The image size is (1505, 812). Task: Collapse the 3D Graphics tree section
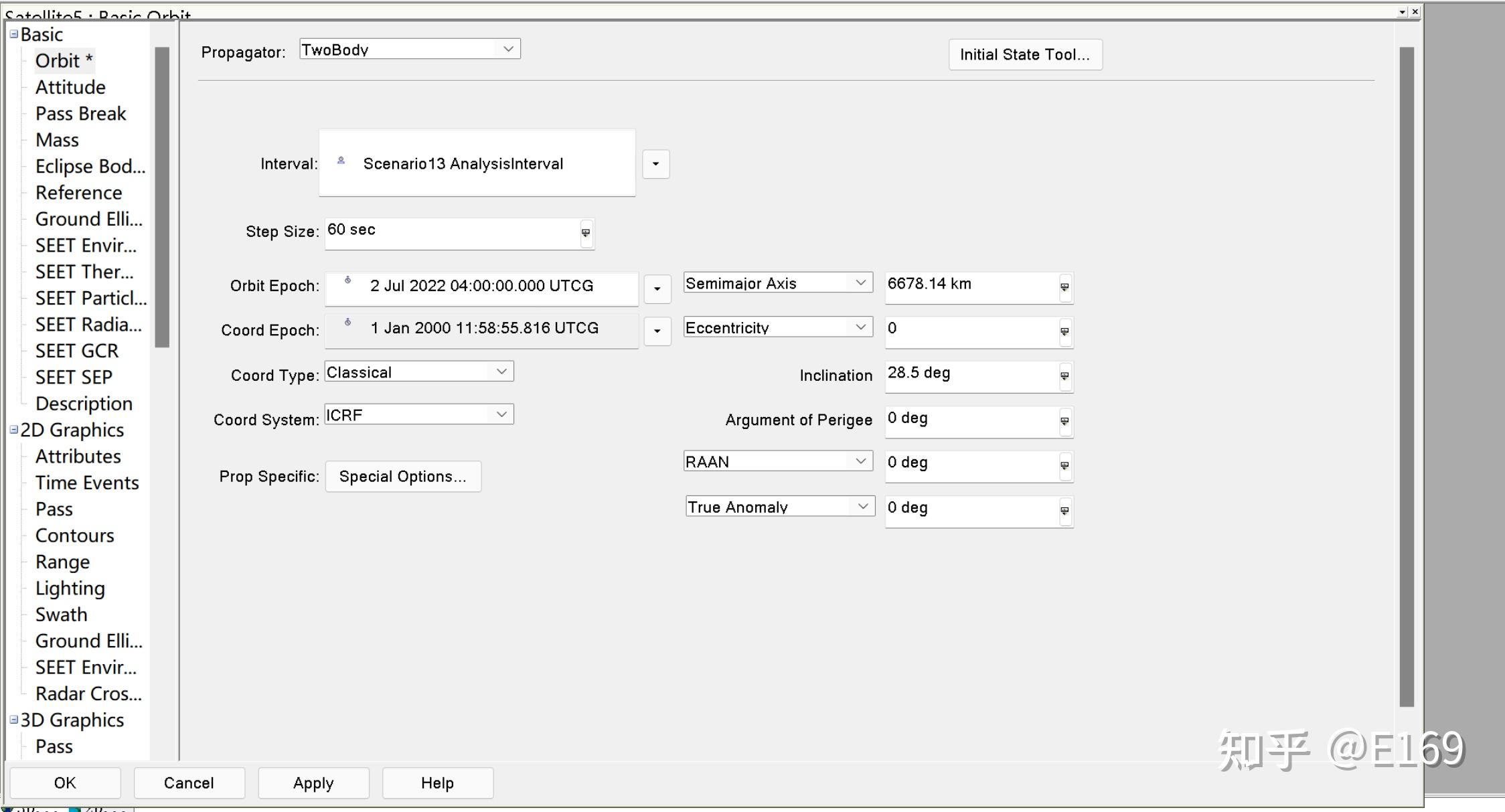(13, 720)
